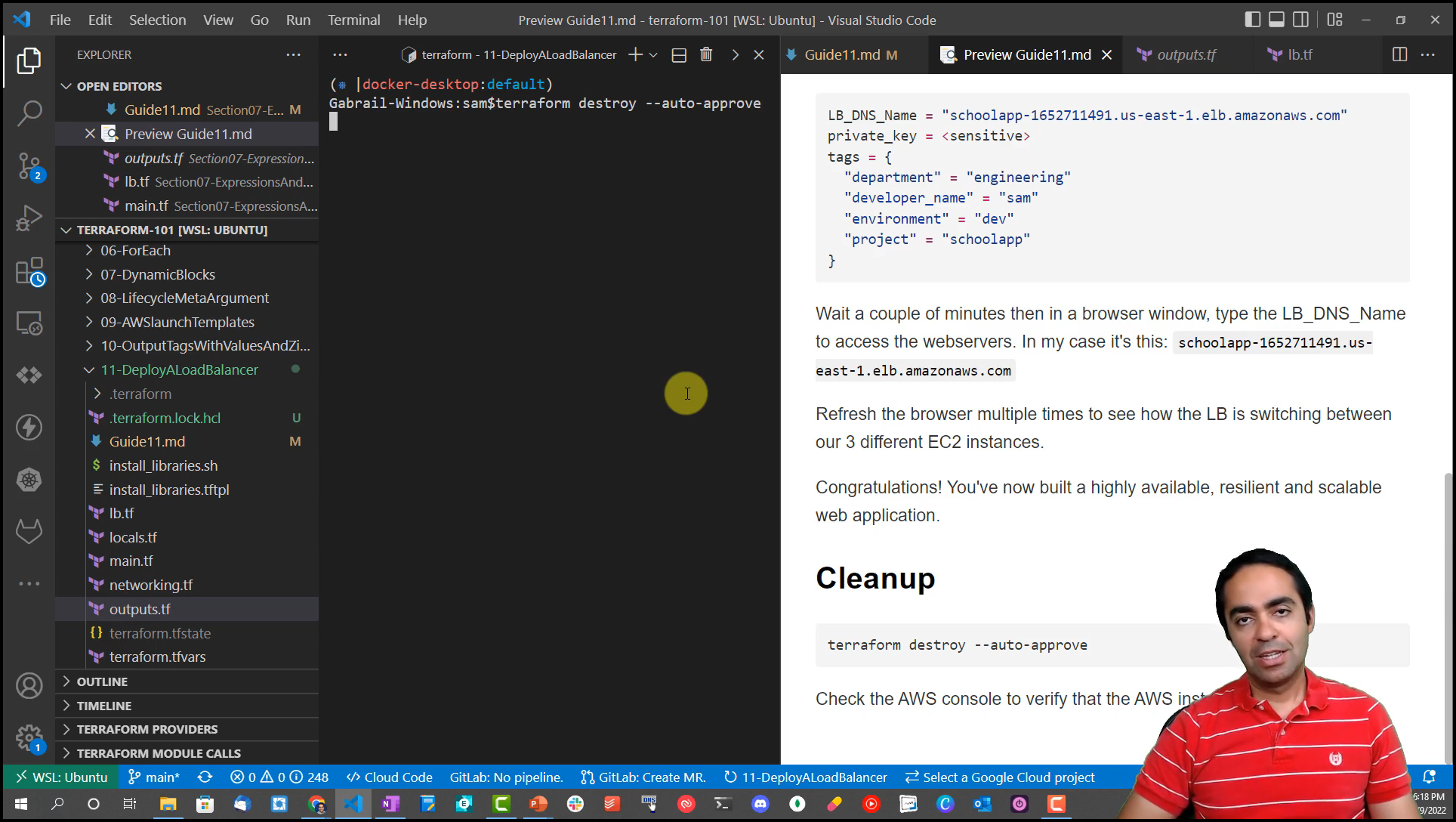Click Cloud Code in status bar

pyautogui.click(x=389, y=777)
